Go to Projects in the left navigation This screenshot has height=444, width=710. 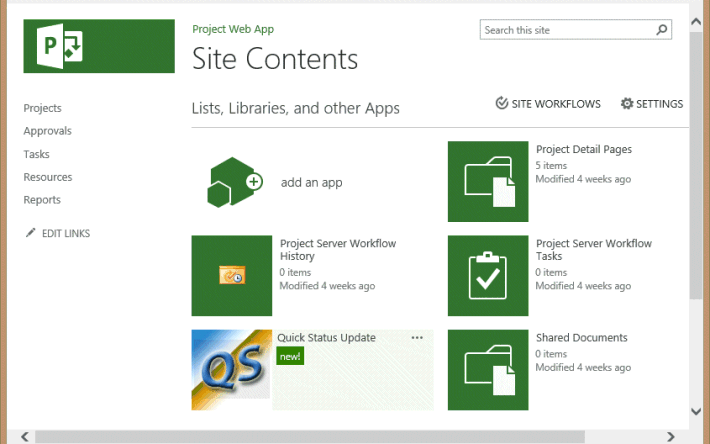click(x=43, y=108)
